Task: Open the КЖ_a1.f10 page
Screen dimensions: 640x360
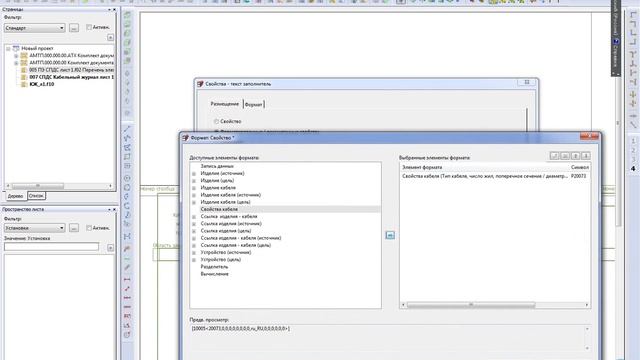Action: coord(42,84)
